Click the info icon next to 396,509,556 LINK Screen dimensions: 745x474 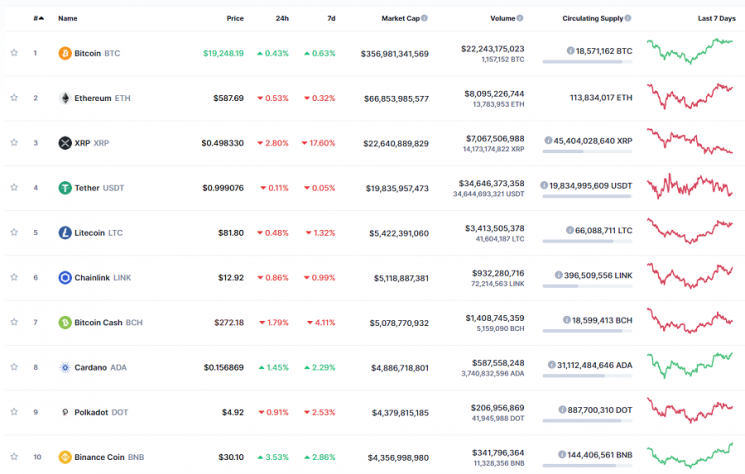pyautogui.click(x=558, y=275)
